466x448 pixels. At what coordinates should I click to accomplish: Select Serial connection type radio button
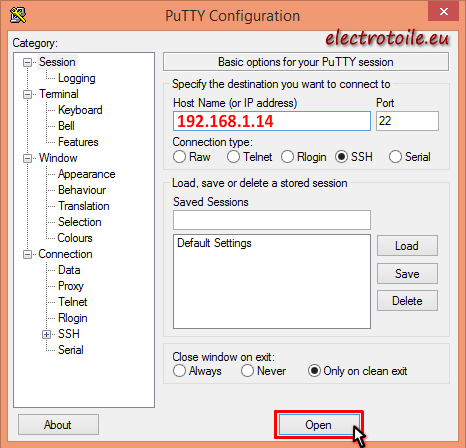pos(395,157)
